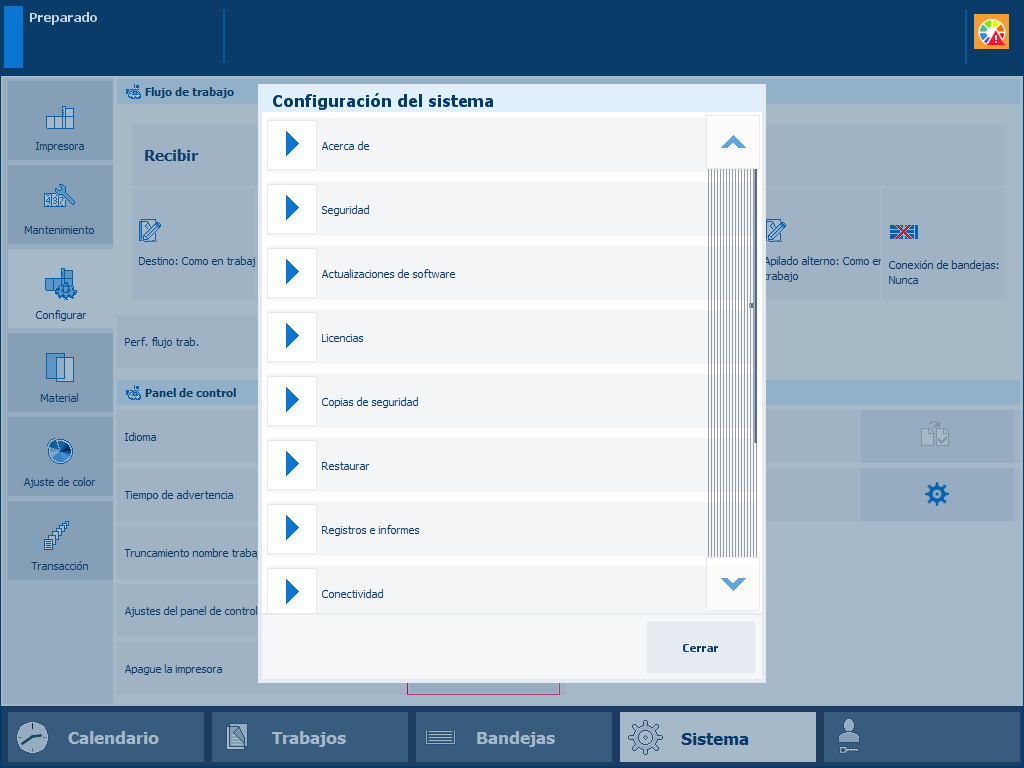This screenshot has height=768, width=1024.
Task: Expand the Restaurar entry
Action: [x=292, y=464]
